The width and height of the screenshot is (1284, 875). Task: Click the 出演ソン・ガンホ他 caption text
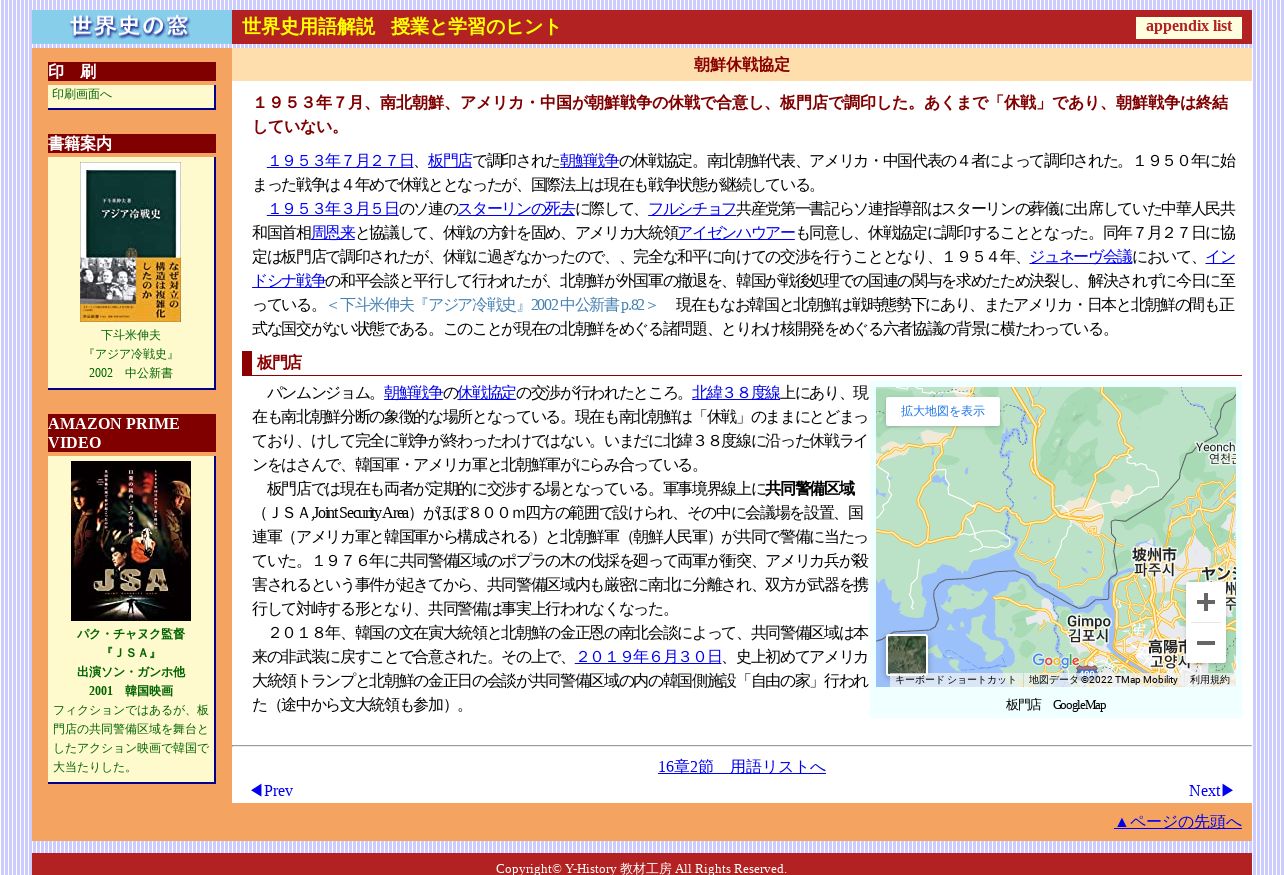coord(131,672)
